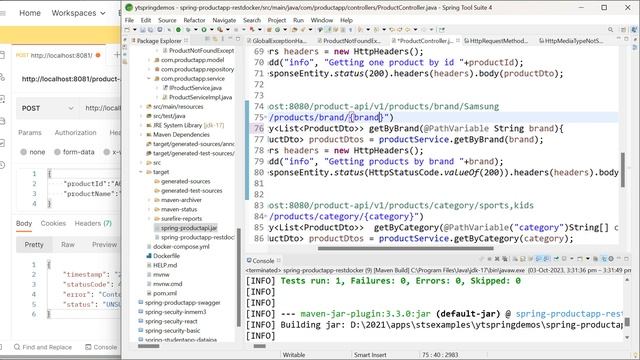Click the Home link in Postman
The image size is (640, 360).
tap(30, 13)
